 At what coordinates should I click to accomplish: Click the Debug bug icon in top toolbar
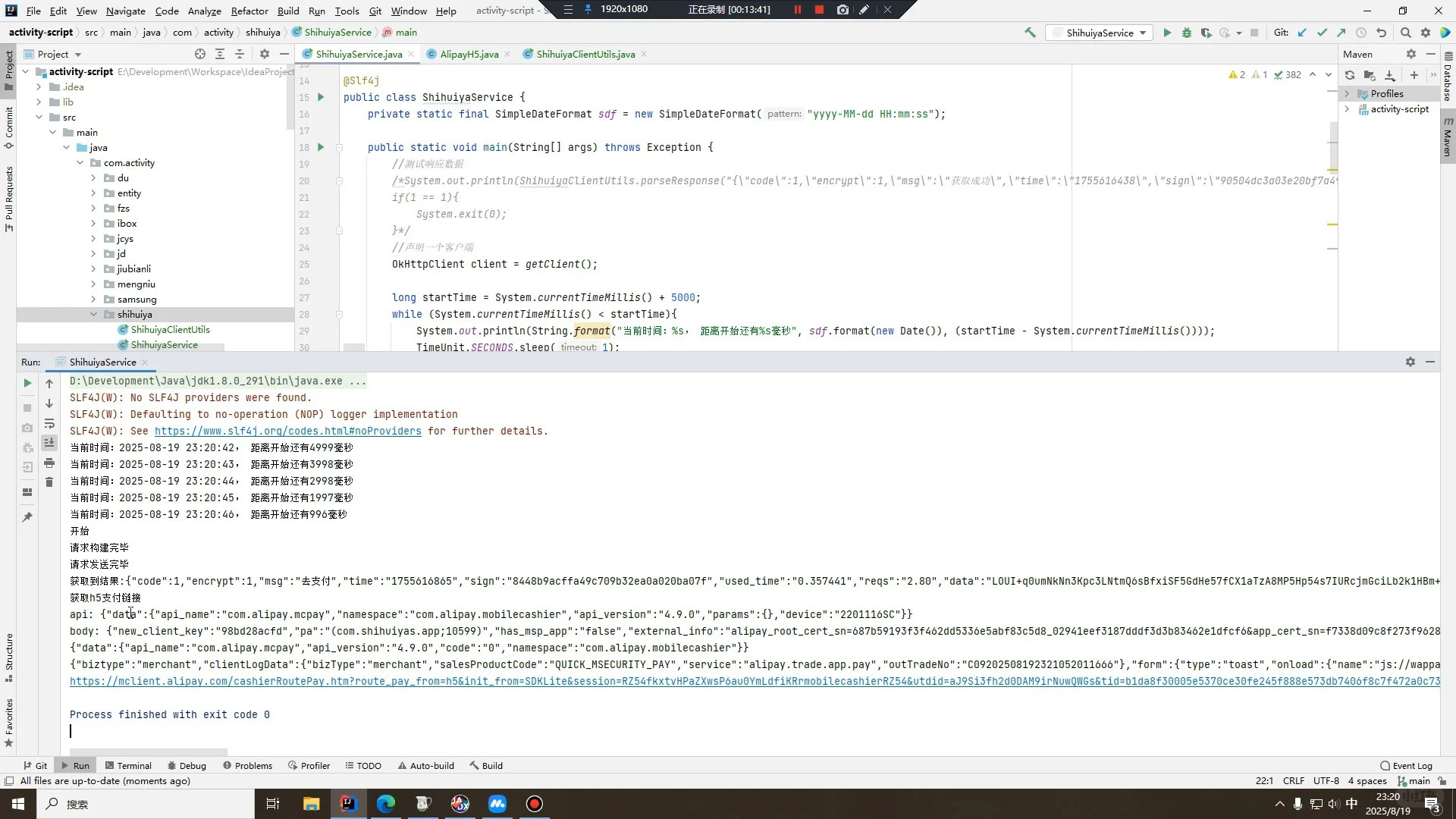click(1187, 33)
